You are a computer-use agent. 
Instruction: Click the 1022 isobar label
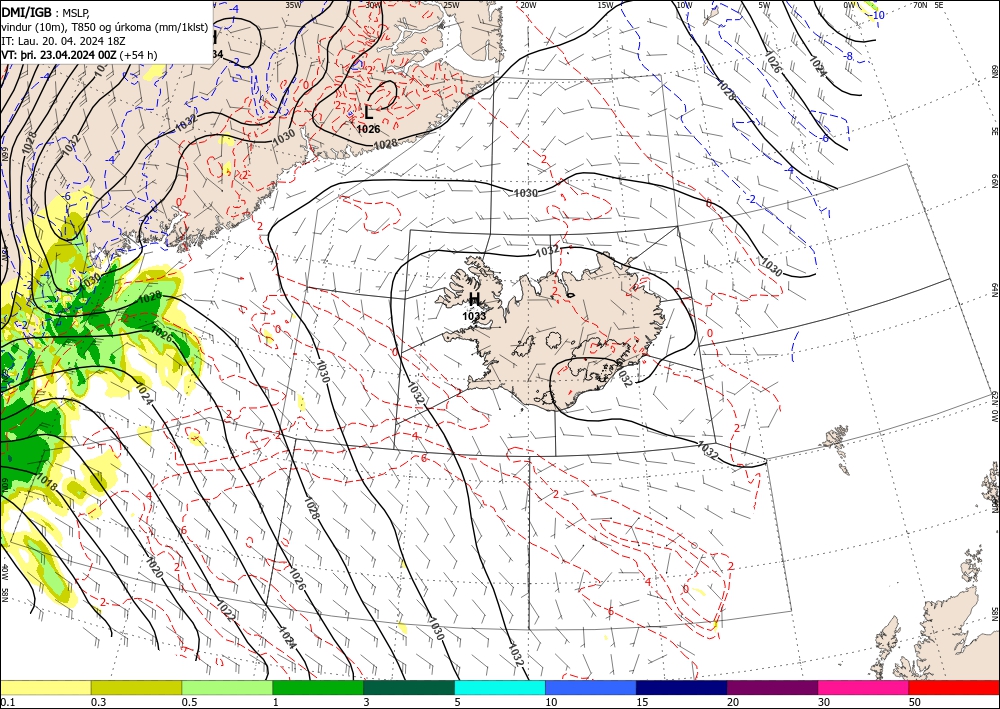(x=226, y=611)
